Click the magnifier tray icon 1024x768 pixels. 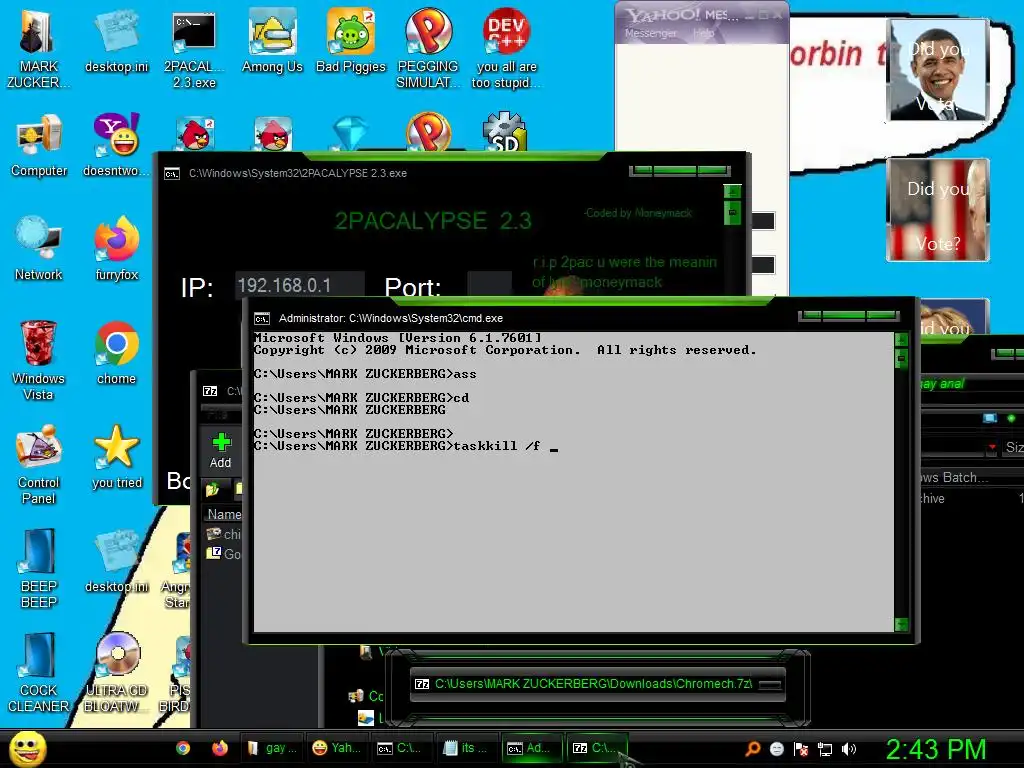tap(753, 748)
